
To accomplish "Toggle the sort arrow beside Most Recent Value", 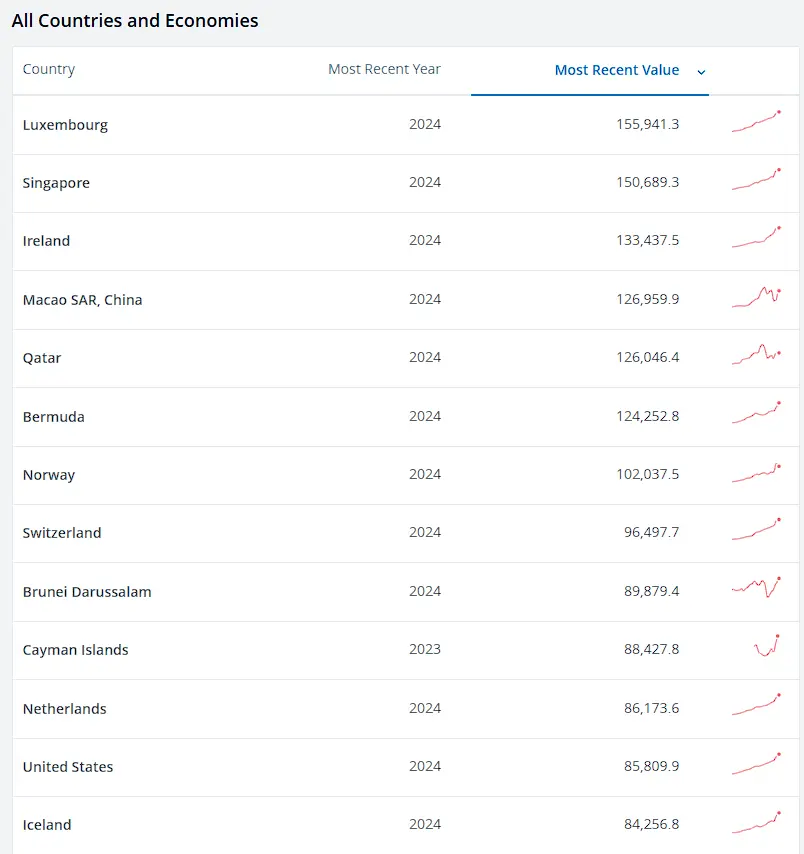I will (702, 72).
